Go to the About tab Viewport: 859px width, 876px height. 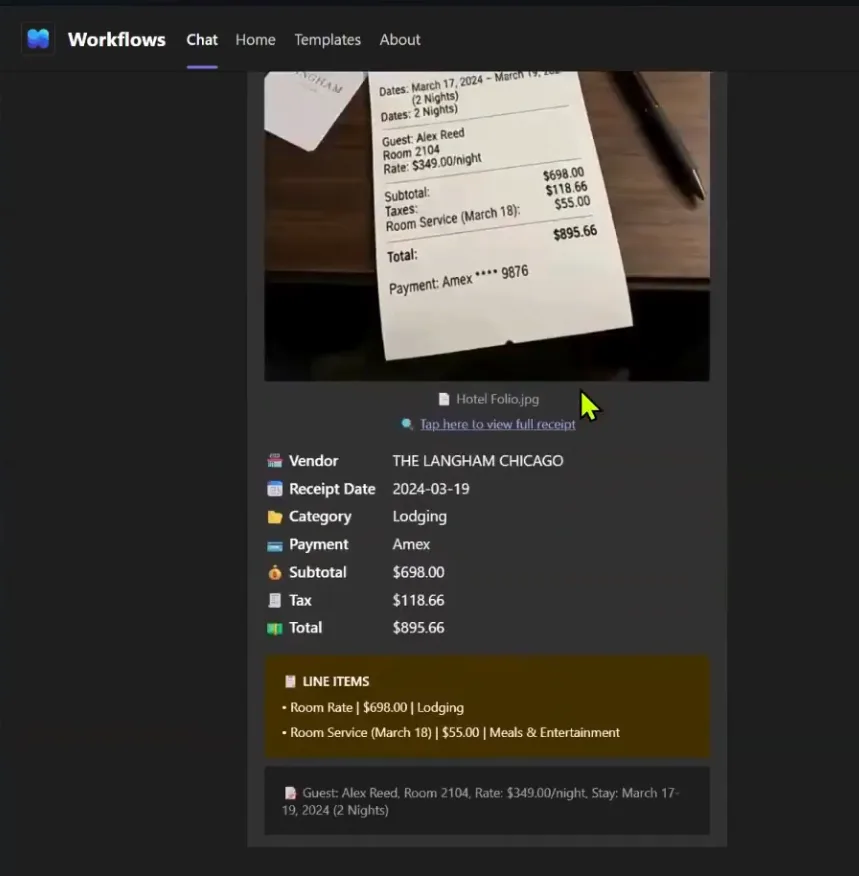(400, 40)
